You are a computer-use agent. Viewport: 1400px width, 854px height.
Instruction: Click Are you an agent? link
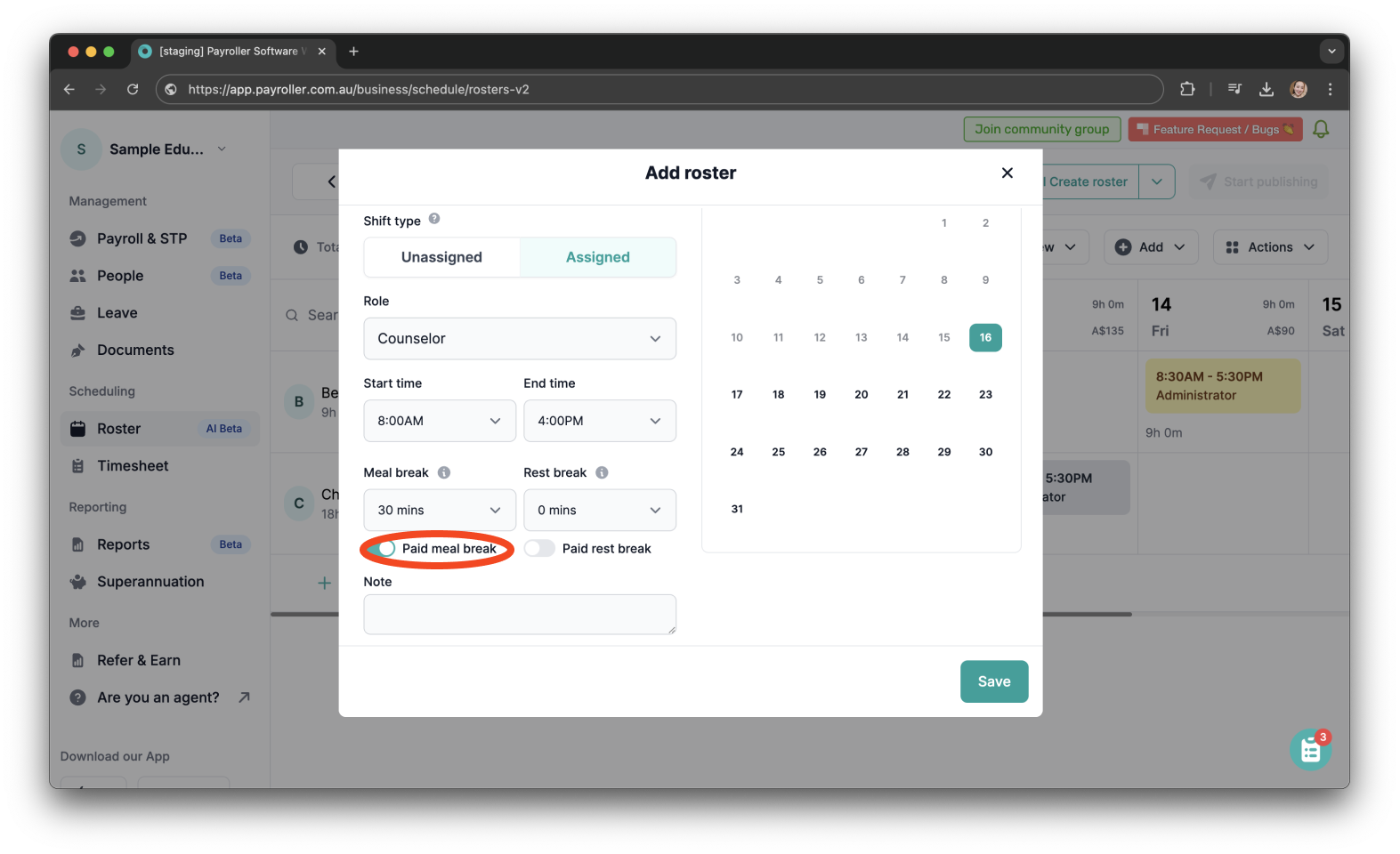tap(160, 697)
